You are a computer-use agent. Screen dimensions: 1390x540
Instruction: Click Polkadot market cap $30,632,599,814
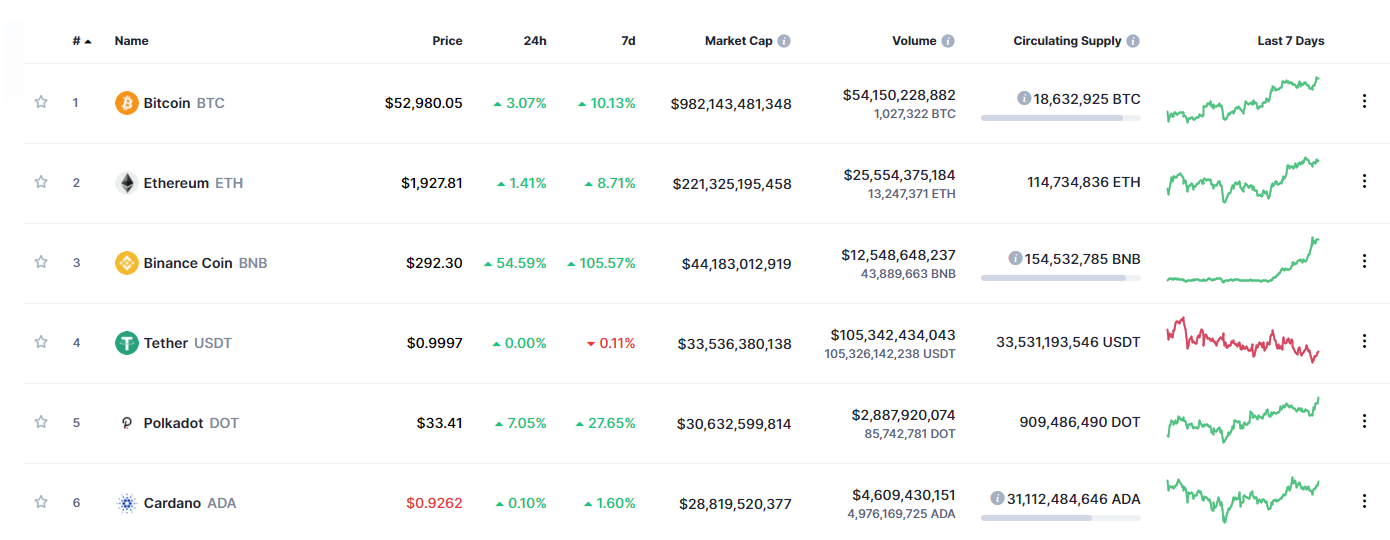coord(734,423)
